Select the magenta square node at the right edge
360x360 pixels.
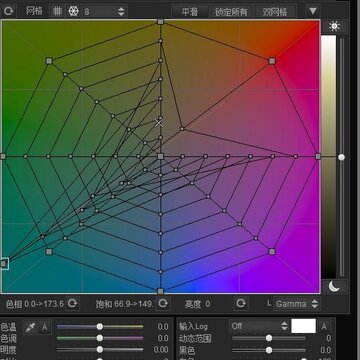[318, 156]
